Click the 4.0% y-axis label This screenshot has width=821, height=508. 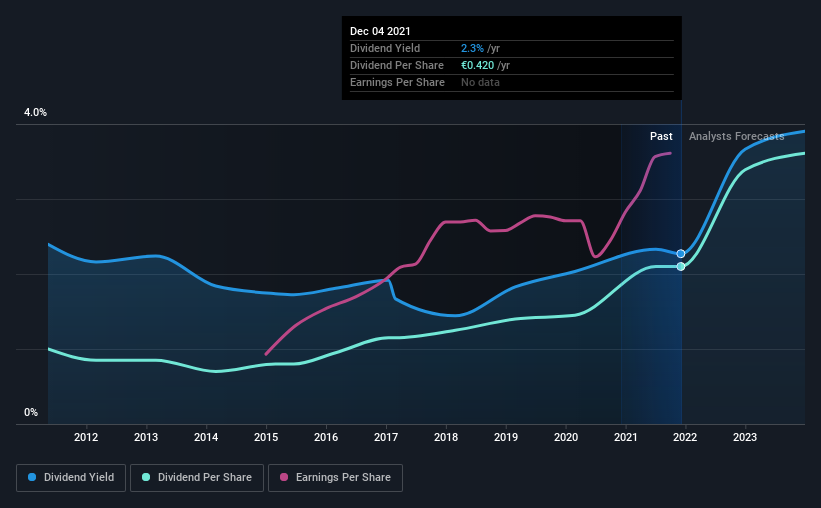point(35,113)
